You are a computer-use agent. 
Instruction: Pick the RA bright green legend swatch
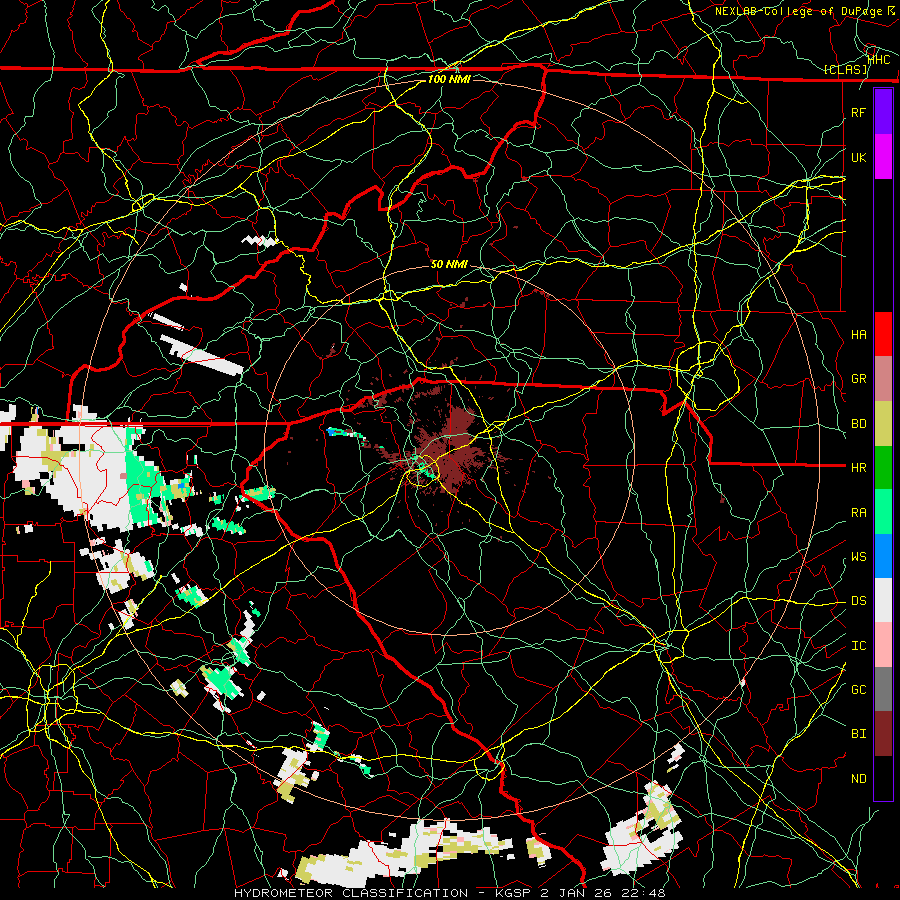point(883,512)
